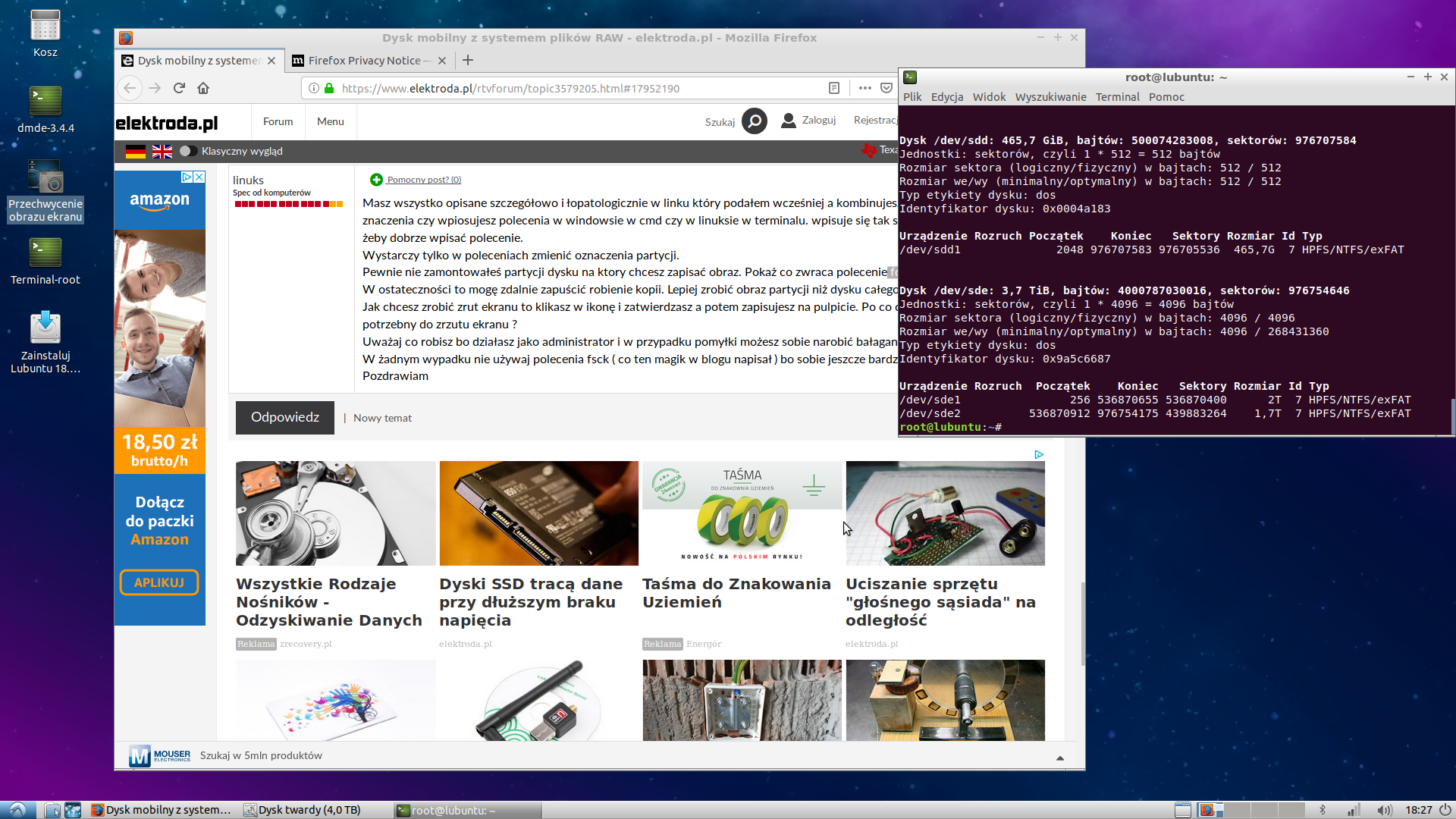
Task: Open a new Firefox tab
Action: coord(468,60)
